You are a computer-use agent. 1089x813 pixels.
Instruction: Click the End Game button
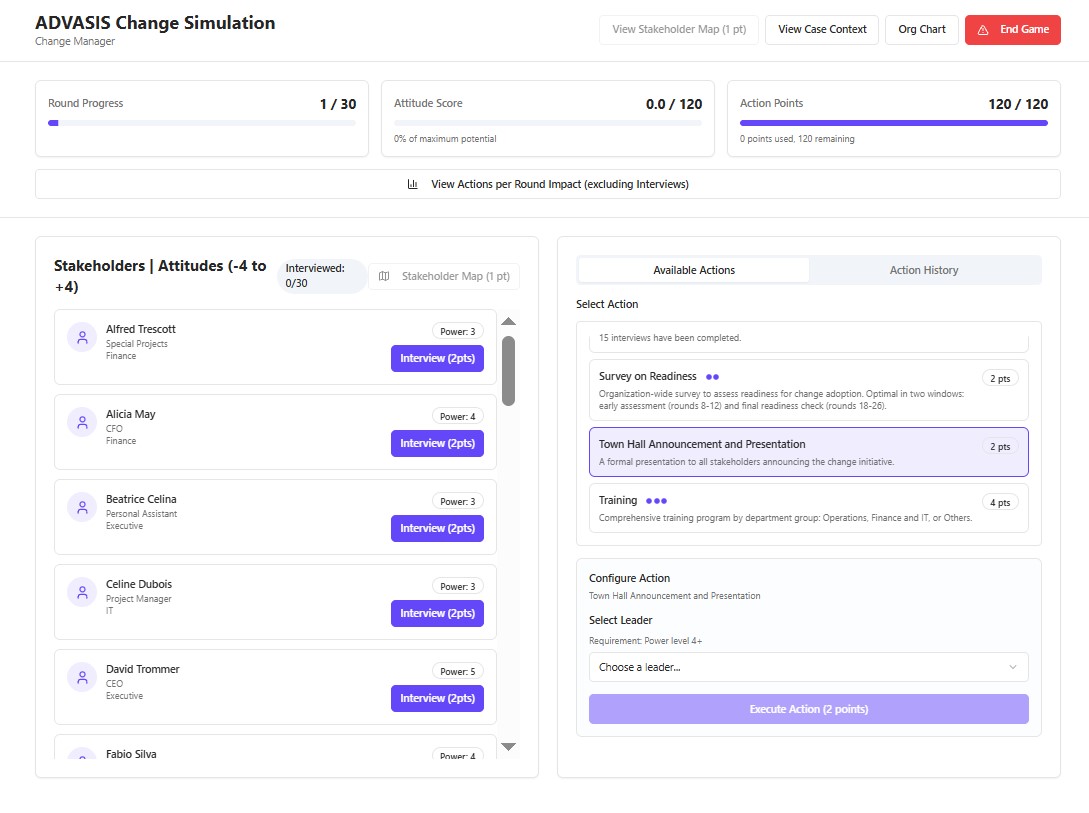(1013, 30)
